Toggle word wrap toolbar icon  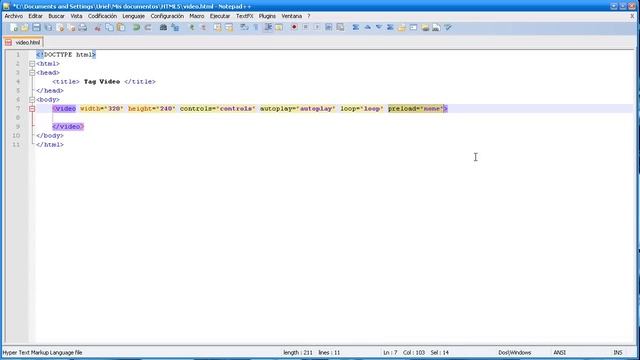point(244,28)
